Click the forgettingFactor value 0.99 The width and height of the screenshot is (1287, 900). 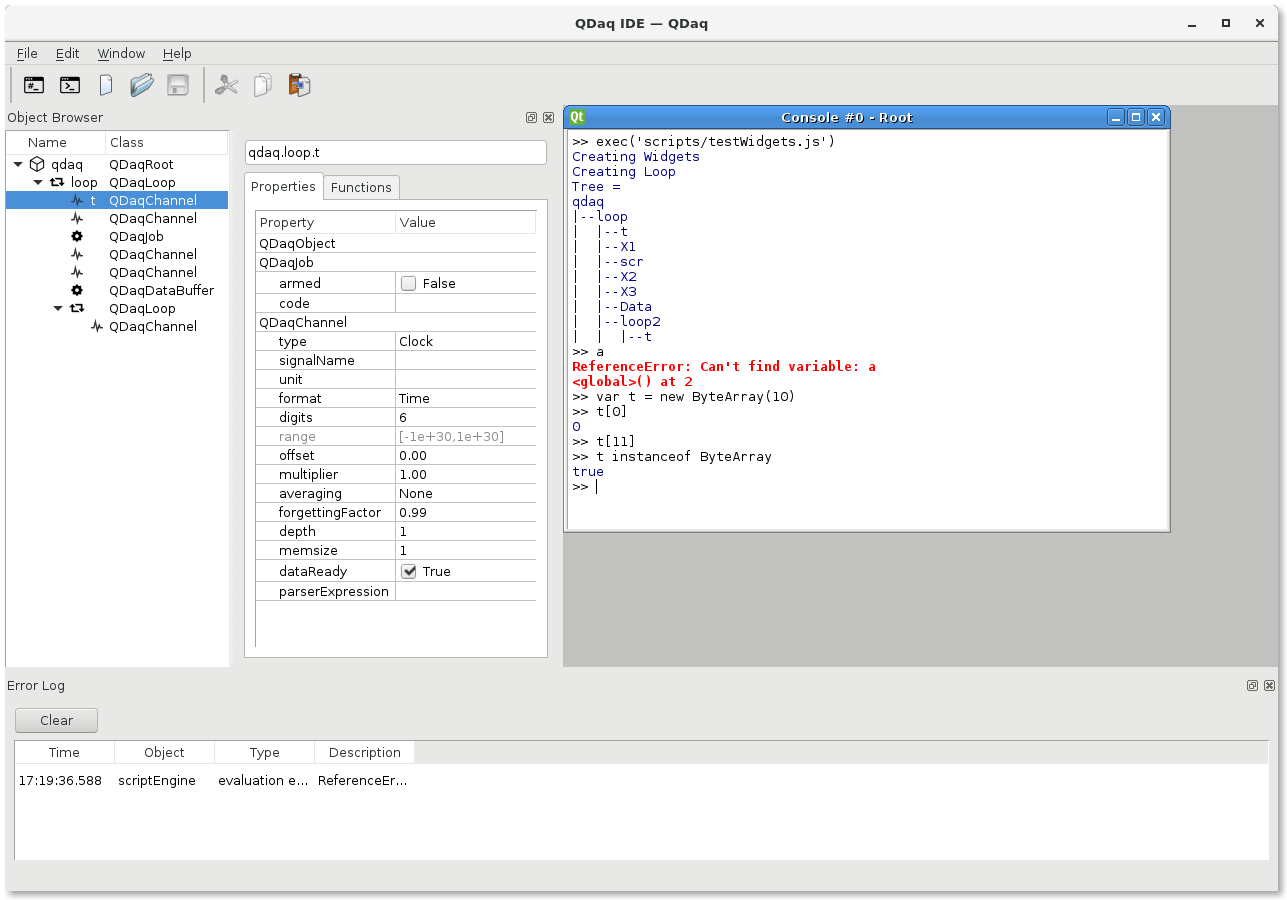coord(466,512)
